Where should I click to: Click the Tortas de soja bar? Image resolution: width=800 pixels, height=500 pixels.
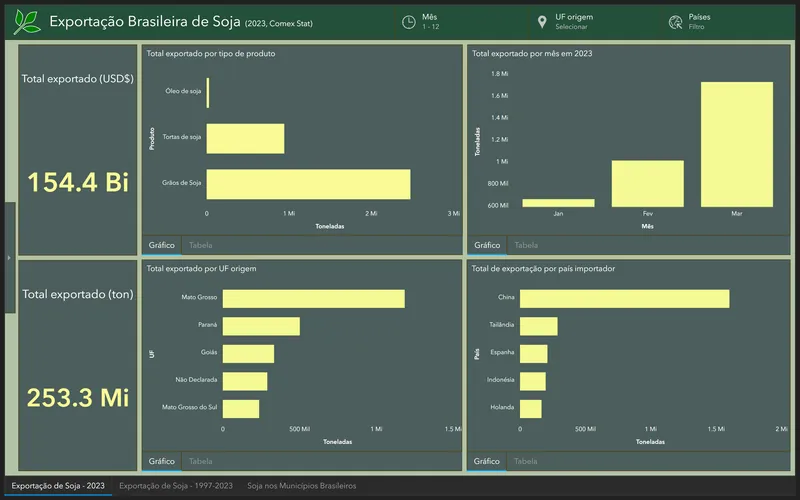click(245, 138)
